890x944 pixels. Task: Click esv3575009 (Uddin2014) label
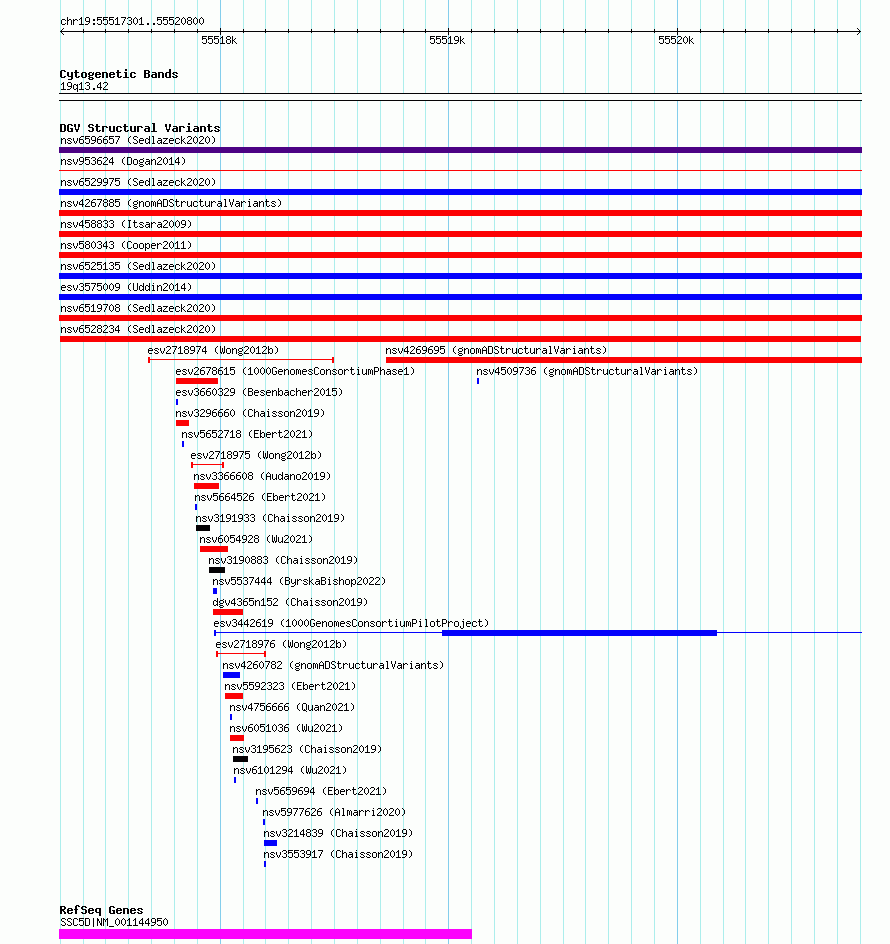tap(126, 287)
